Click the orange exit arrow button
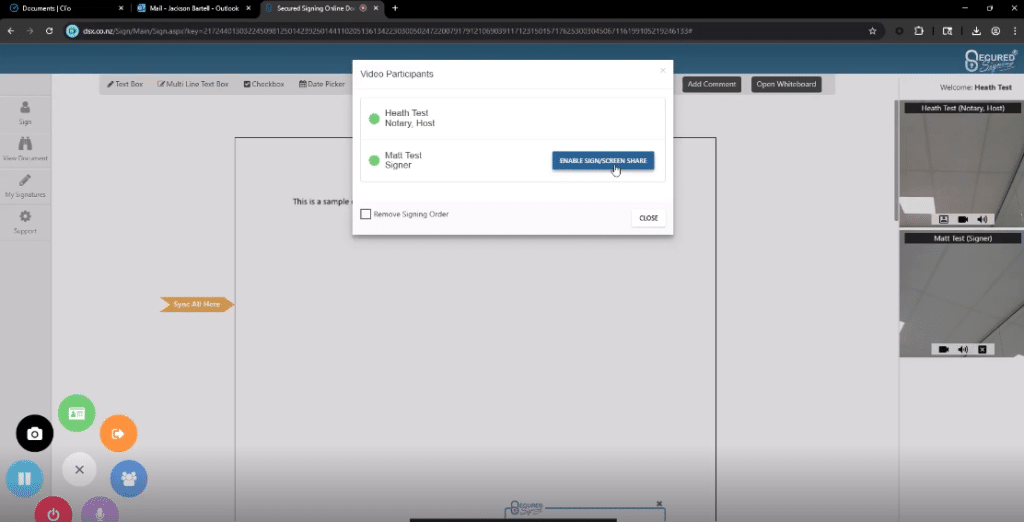The image size is (1024, 522). tap(118, 433)
